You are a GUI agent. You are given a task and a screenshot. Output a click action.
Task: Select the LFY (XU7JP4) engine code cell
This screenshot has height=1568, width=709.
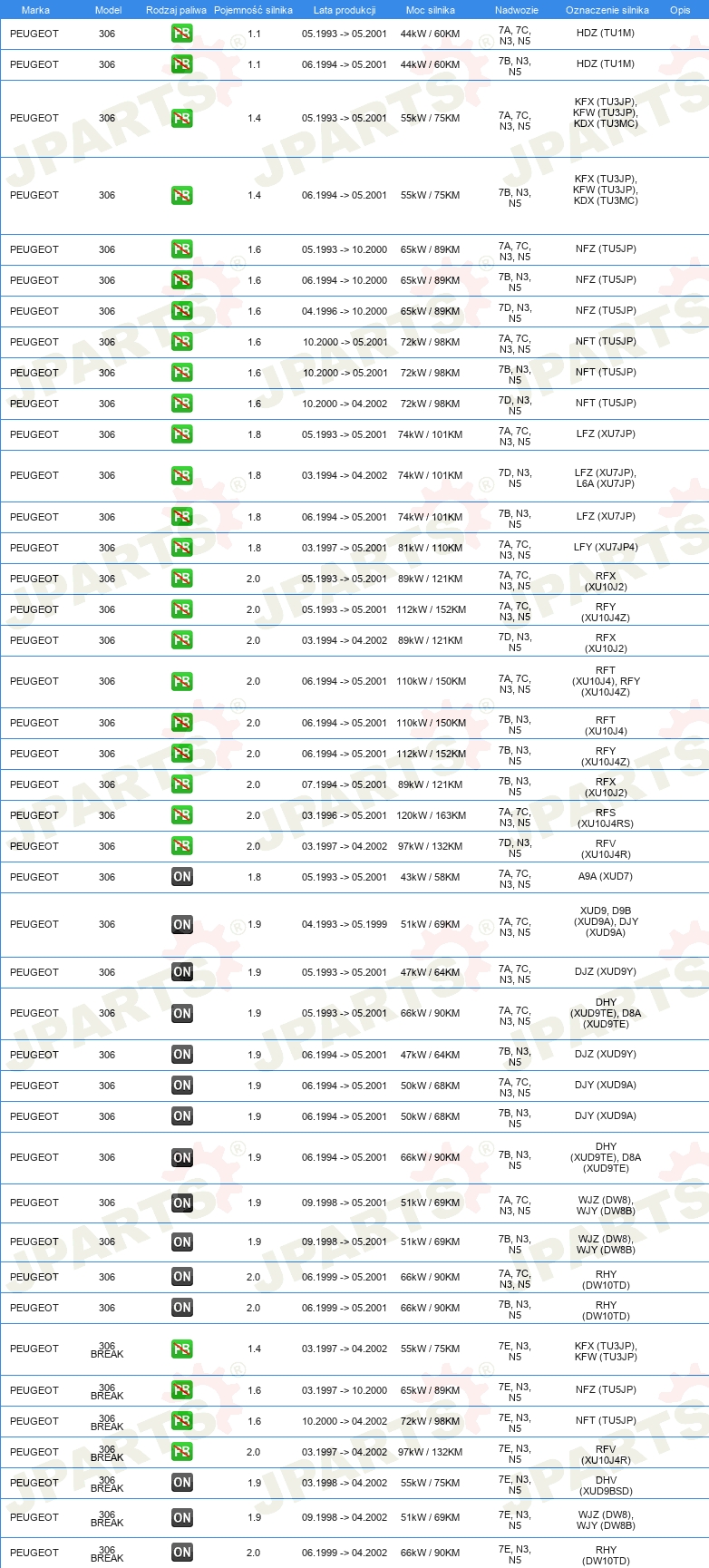pos(606,548)
